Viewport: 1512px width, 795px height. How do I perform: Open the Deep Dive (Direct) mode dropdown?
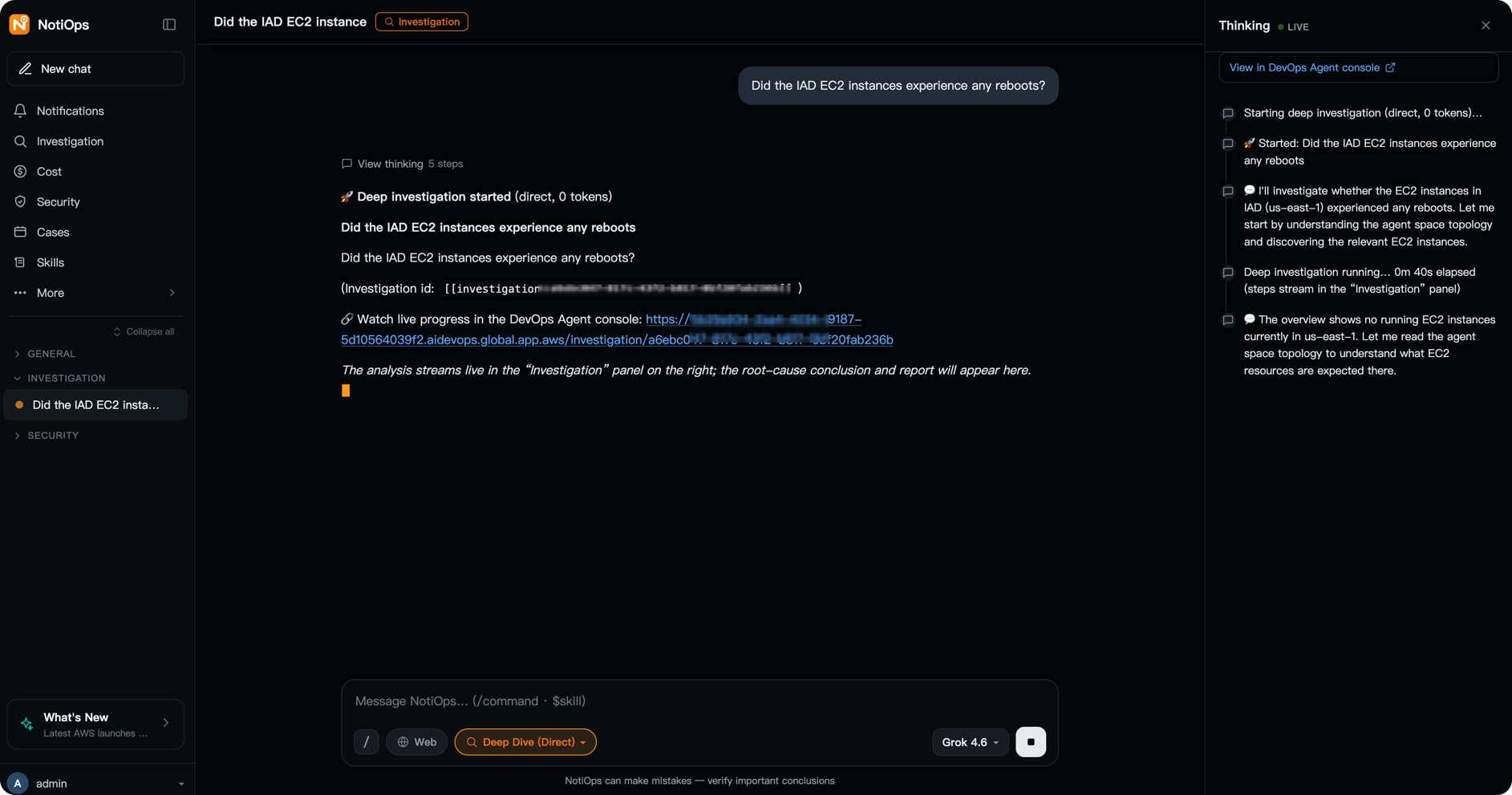[x=525, y=742]
